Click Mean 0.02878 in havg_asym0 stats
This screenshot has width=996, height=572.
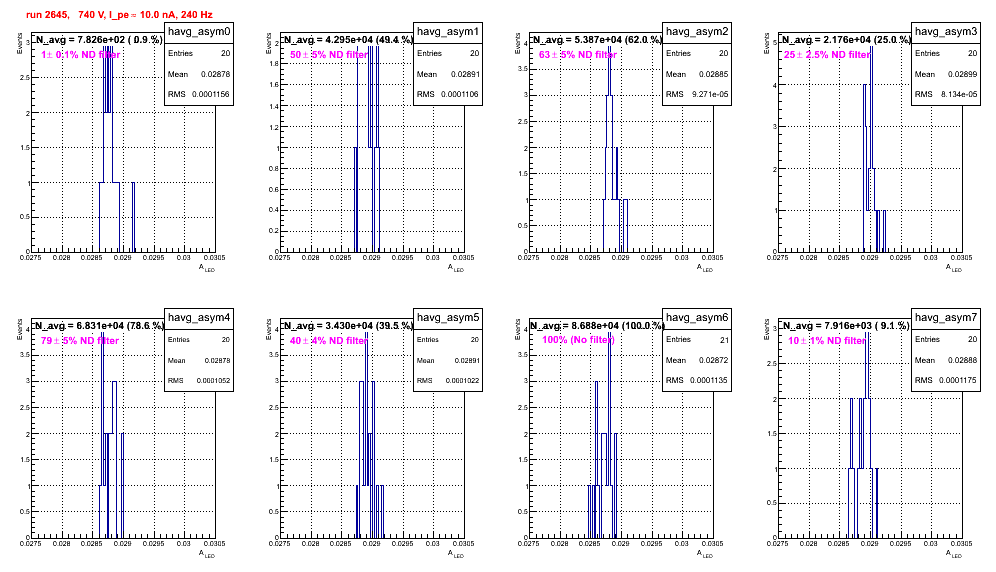tap(199, 74)
